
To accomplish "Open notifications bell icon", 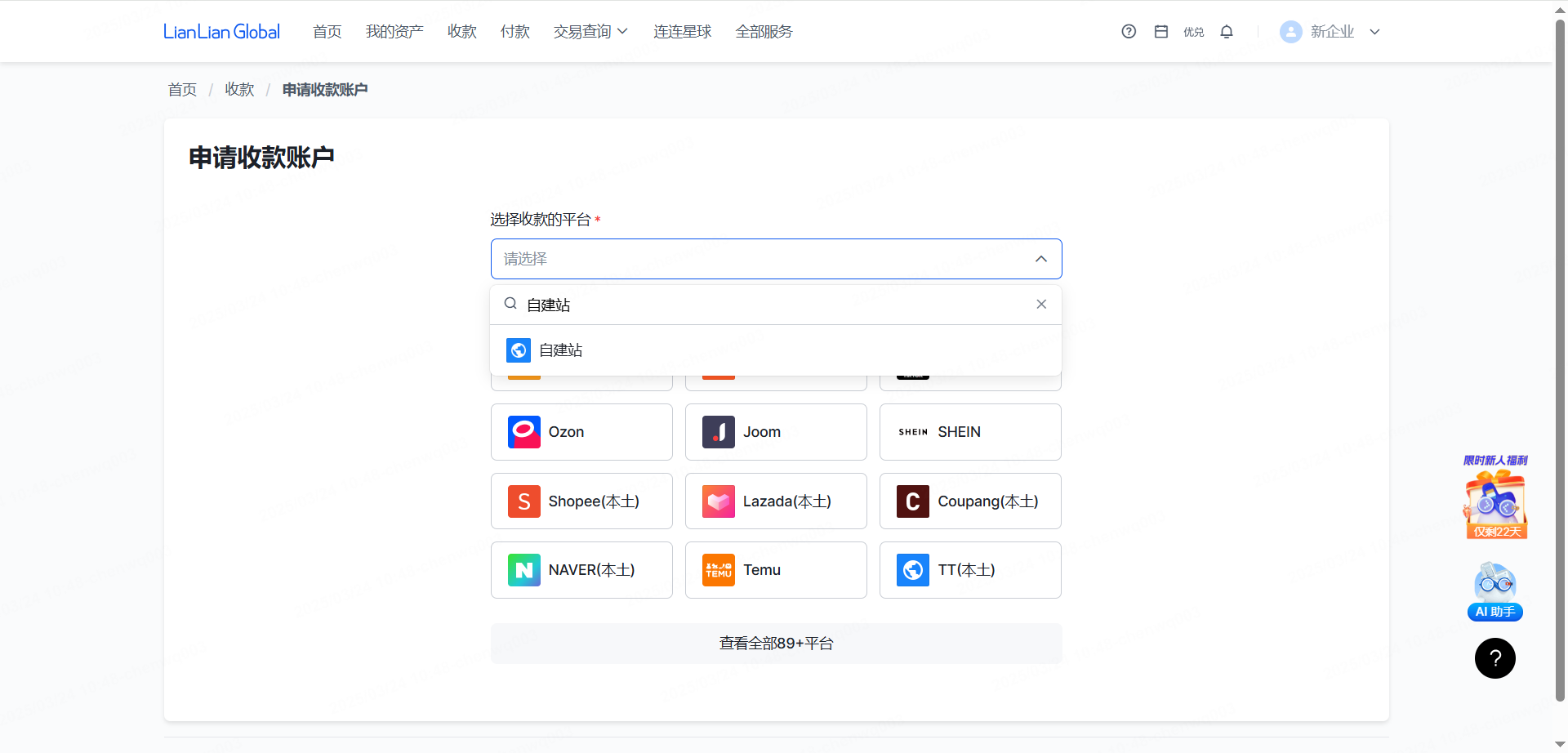I will coord(1227,32).
